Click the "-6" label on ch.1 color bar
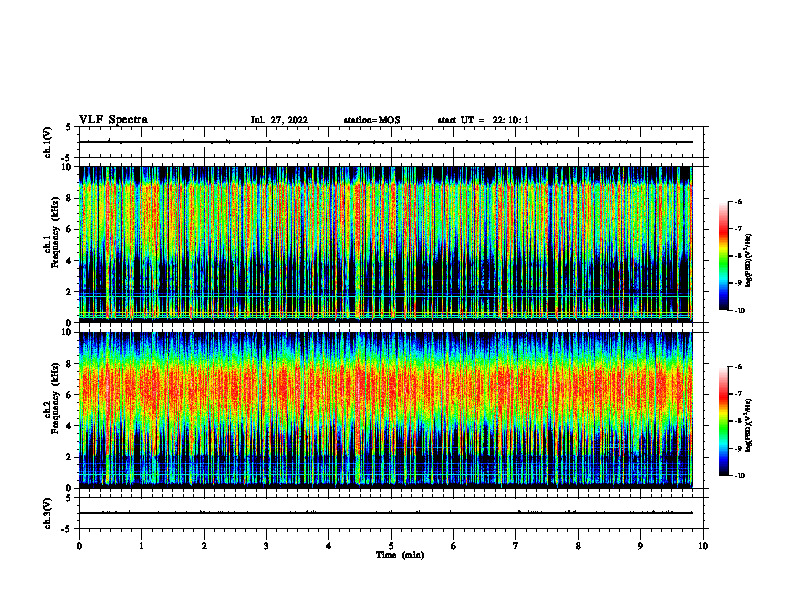This screenshot has height=612, width=792. coord(738,202)
